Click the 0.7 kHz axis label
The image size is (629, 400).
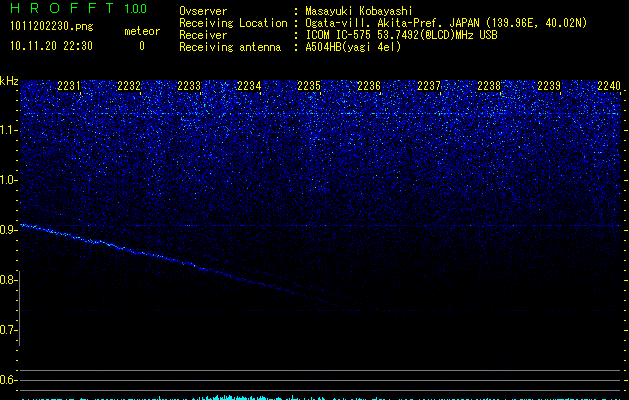coord(9,330)
